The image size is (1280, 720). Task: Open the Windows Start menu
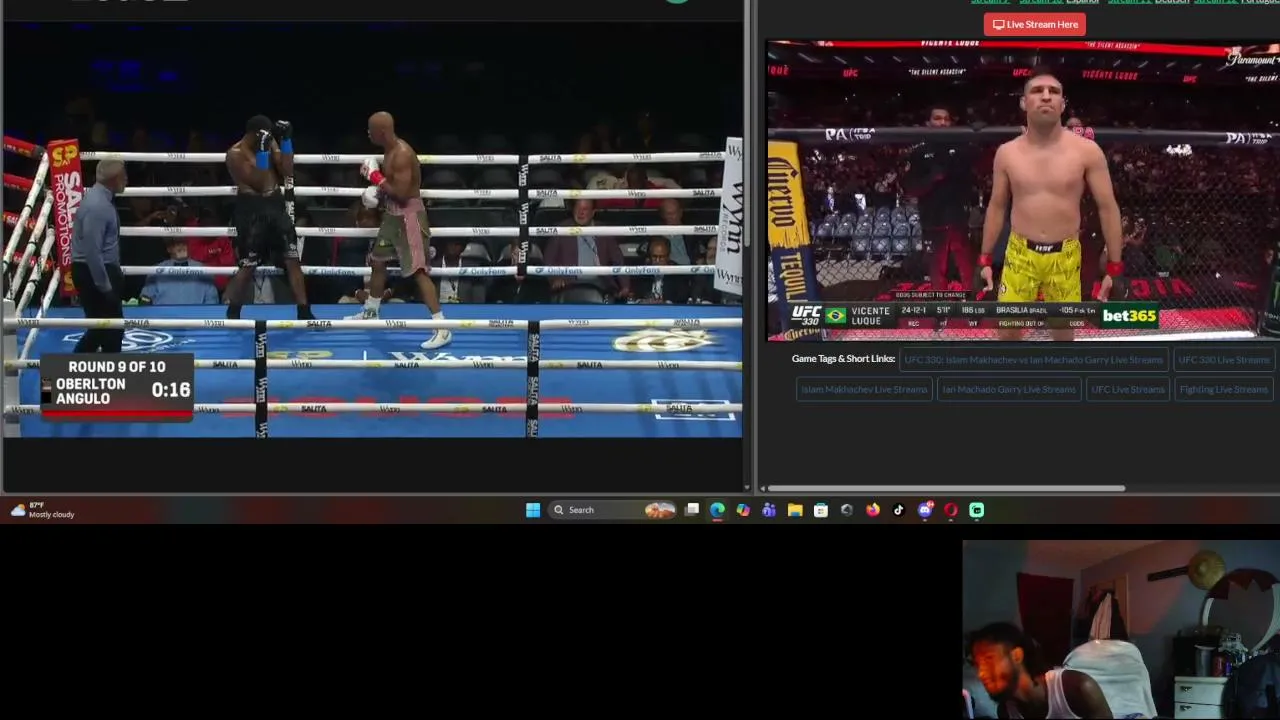pyautogui.click(x=533, y=510)
